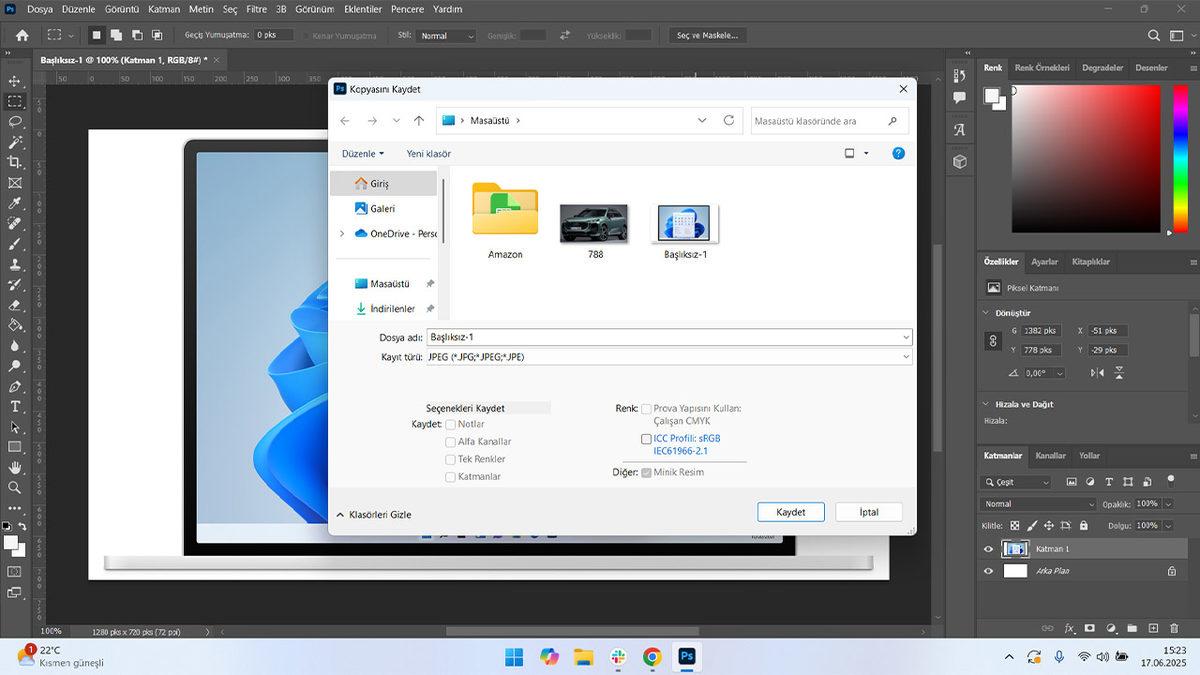Switch to the Kanallar tab
1200x675 pixels.
pos(1050,456)
